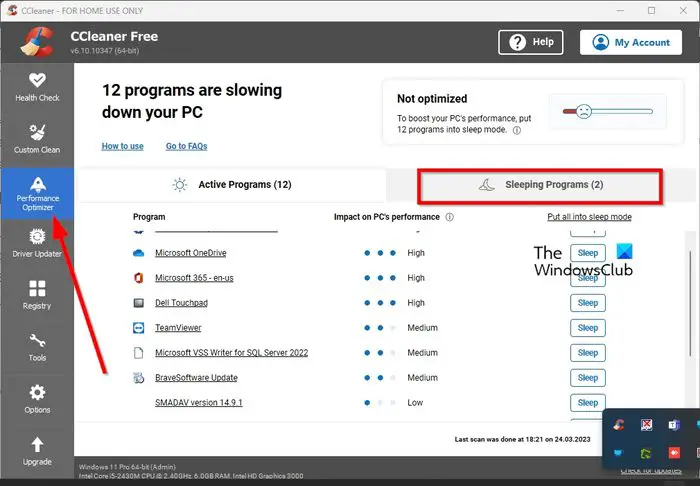Open Health Check from the sidebar
700x486 pixels.
click(x=37, y=88)
